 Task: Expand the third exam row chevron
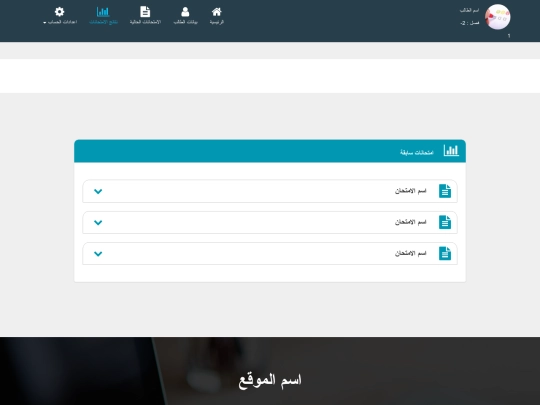[x=98, y=254]
